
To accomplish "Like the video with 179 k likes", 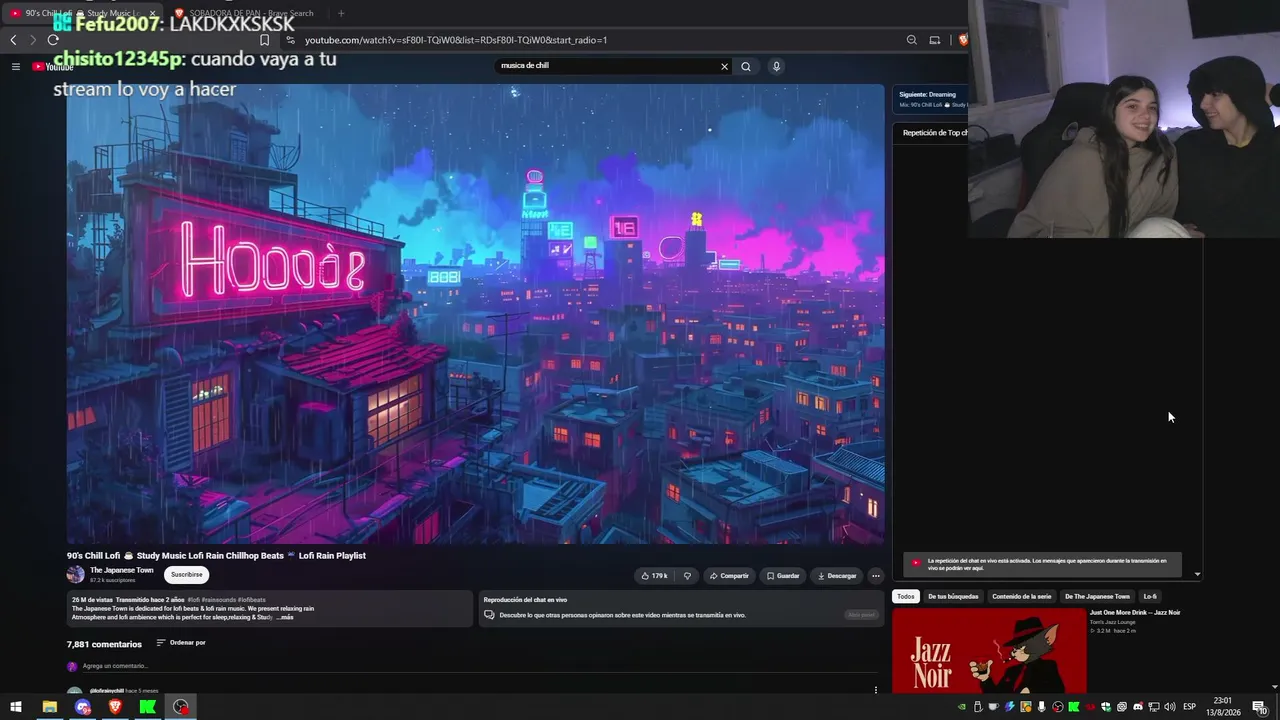I will 655,576.
